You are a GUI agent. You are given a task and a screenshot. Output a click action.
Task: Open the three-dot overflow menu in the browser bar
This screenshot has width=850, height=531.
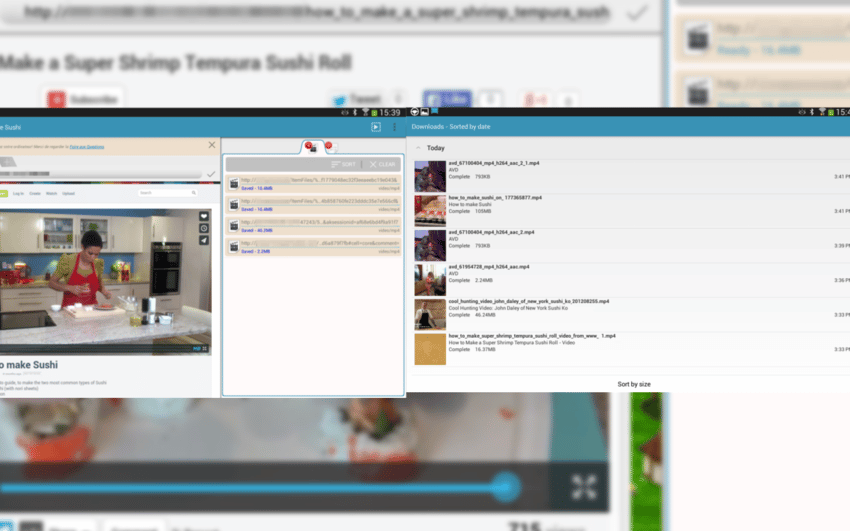(394, 127)
